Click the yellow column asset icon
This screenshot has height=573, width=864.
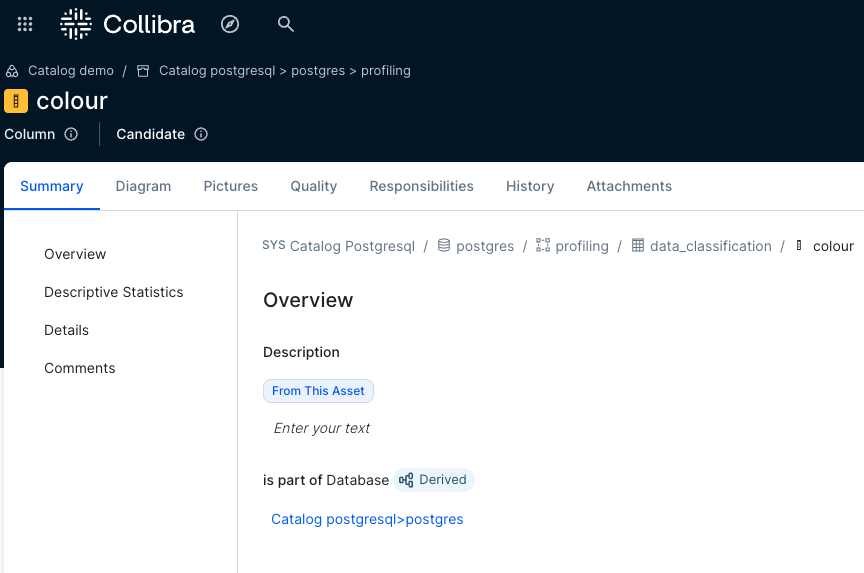[x=16, y=101]
